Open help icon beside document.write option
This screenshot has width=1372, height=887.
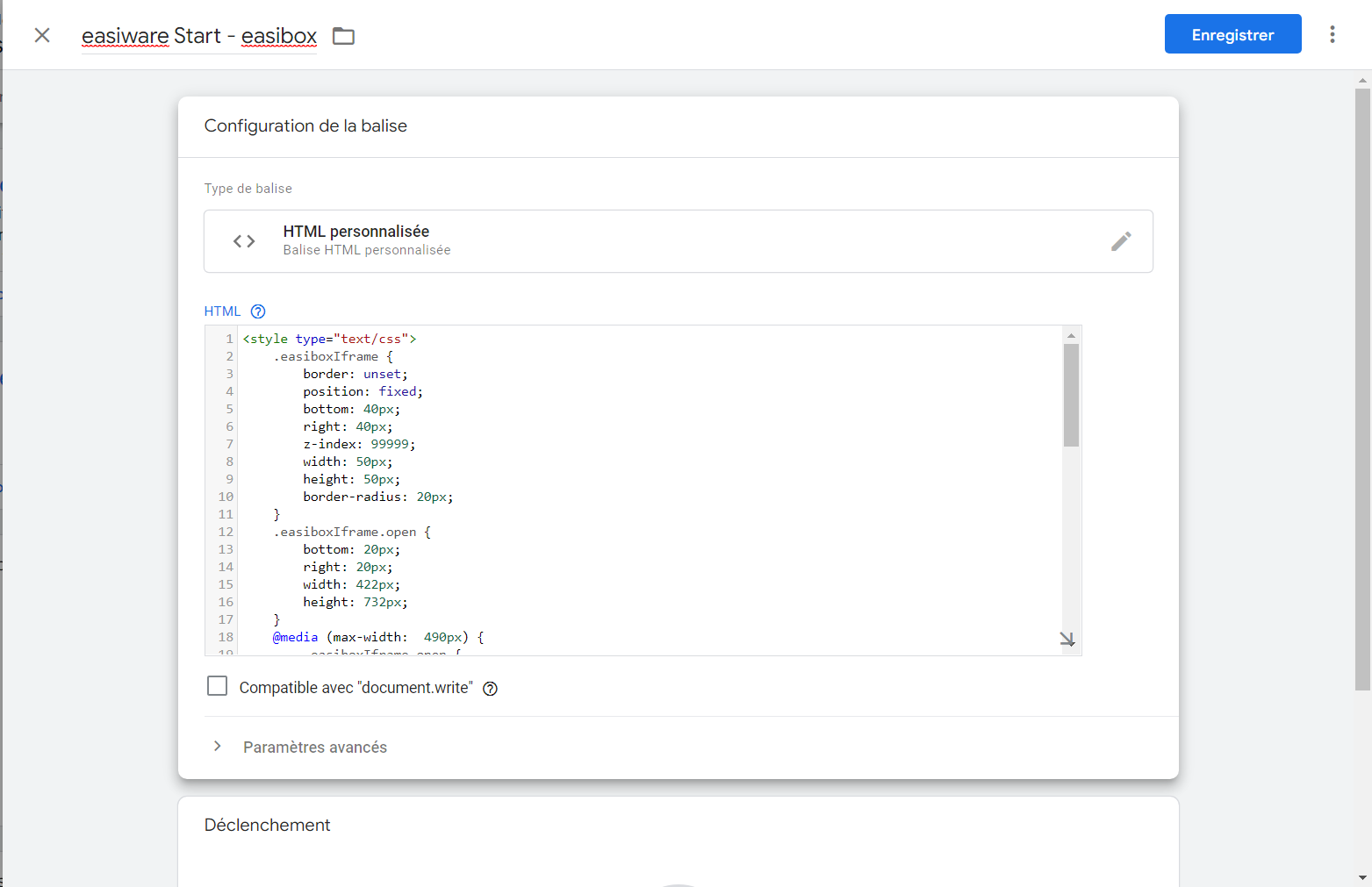pos(491,689)
